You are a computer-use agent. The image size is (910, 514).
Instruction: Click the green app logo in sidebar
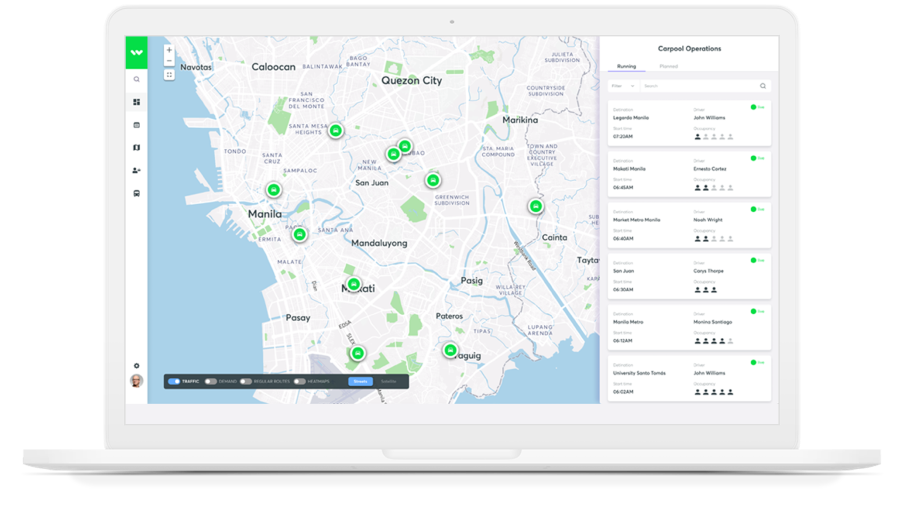tap(136, 53)
